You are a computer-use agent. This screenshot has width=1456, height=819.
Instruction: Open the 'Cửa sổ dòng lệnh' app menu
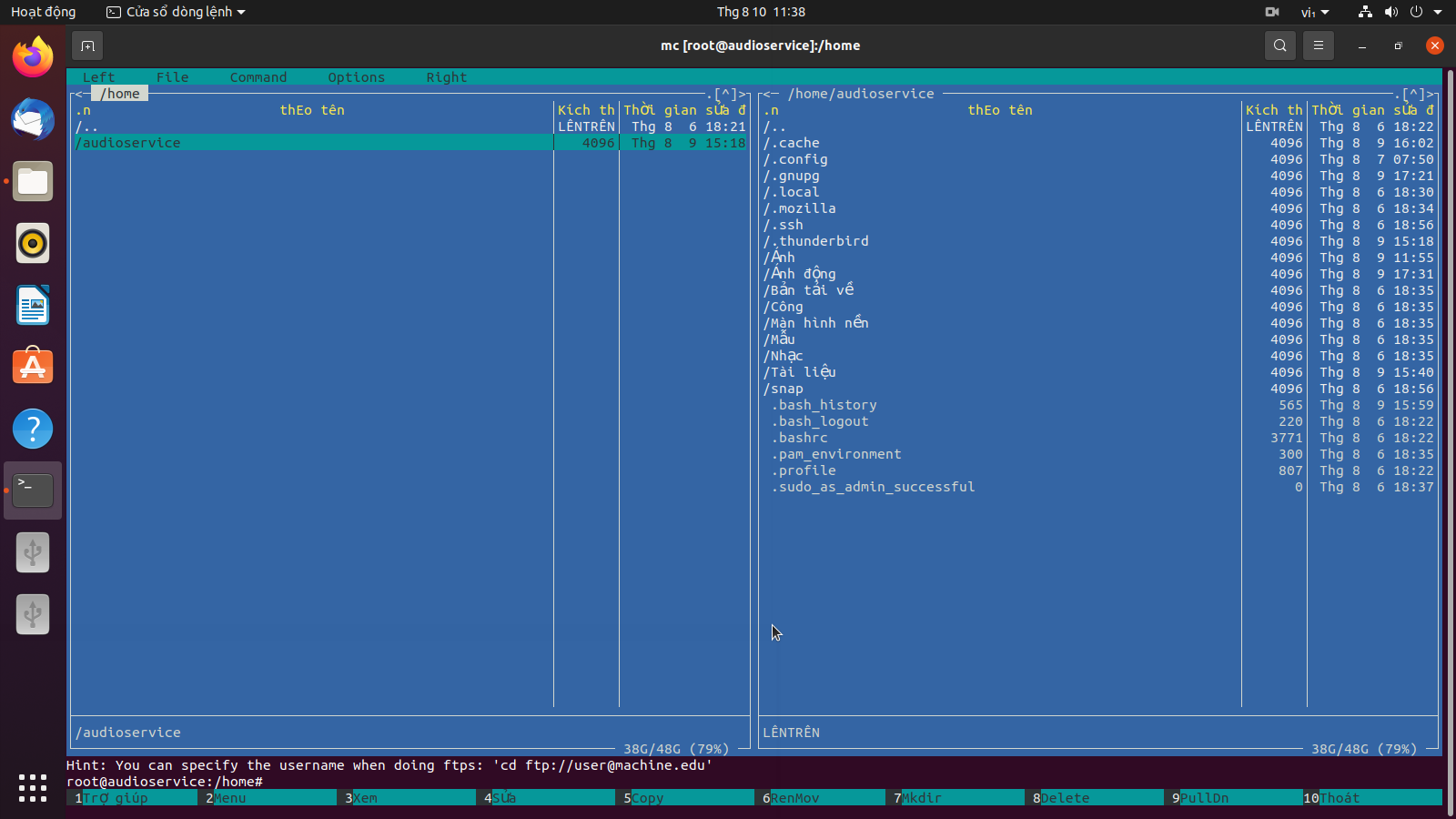pos(176,12)
